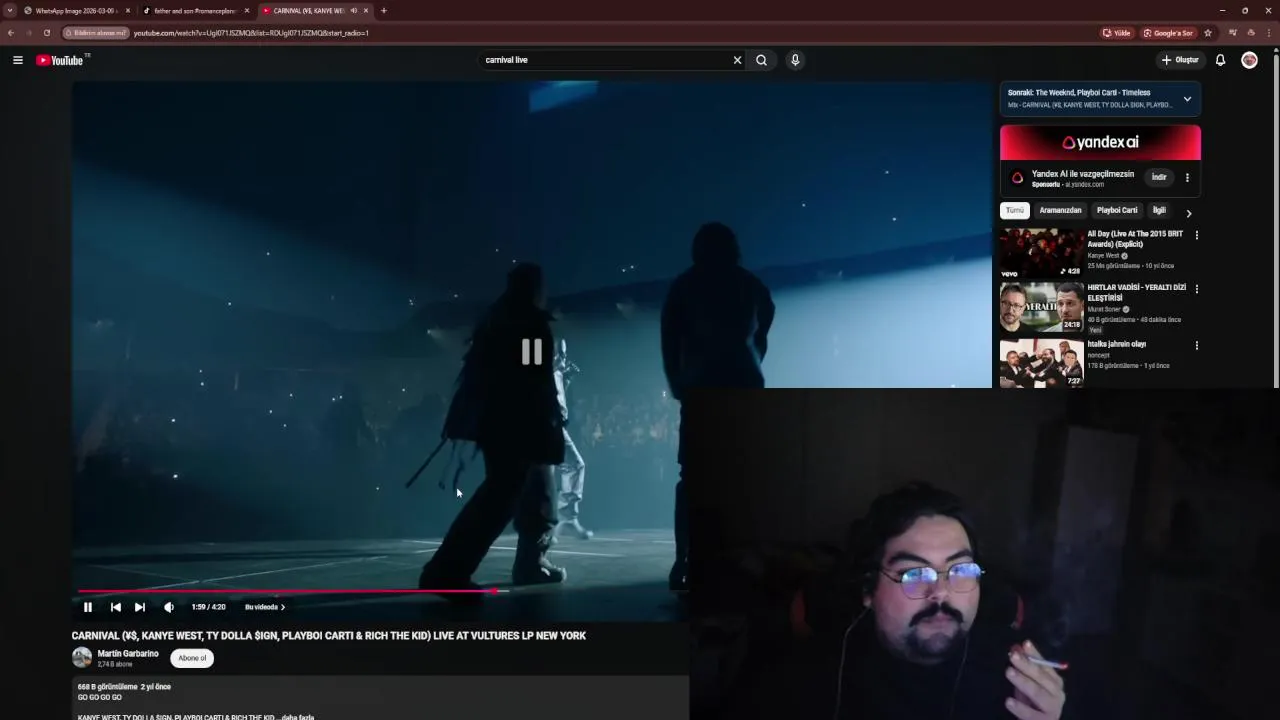Open options for 'HIRTLAR VADİSİ' video
This screenshot has width=1280, height=720.
(x=1196, y=289)
